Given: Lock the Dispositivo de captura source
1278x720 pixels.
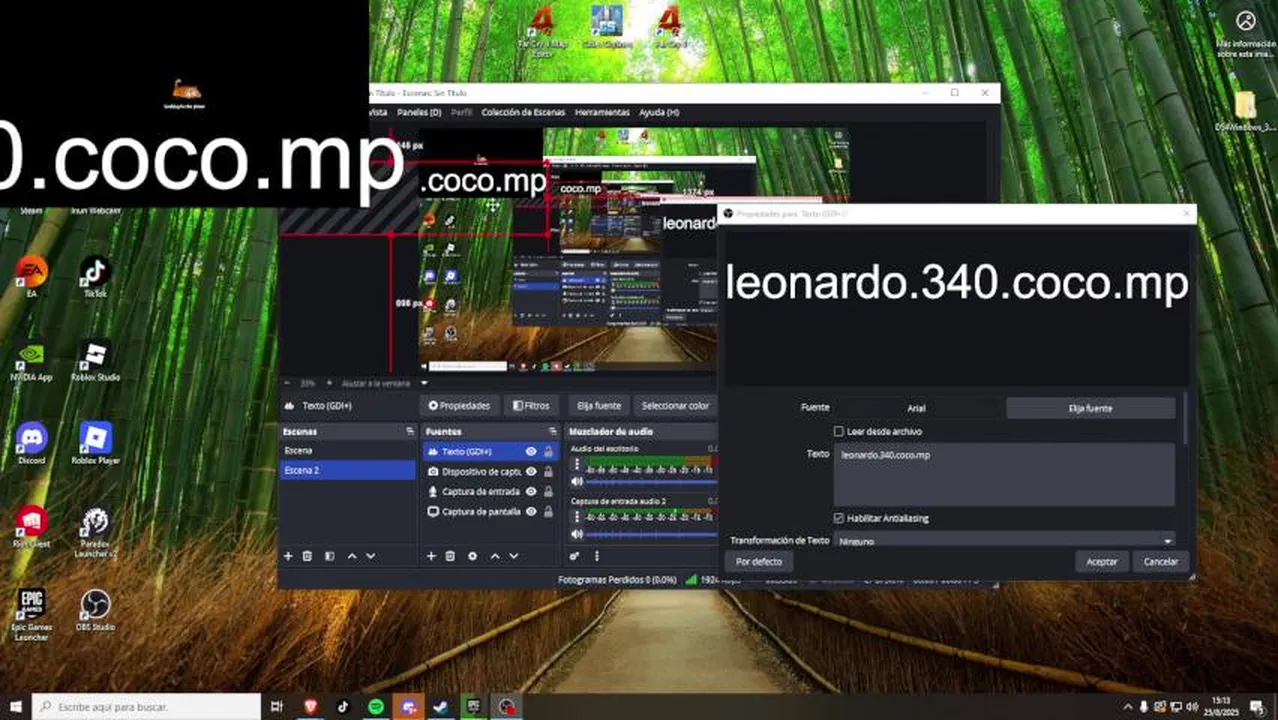Looking at the screenshot, I should tap(548, 472).
